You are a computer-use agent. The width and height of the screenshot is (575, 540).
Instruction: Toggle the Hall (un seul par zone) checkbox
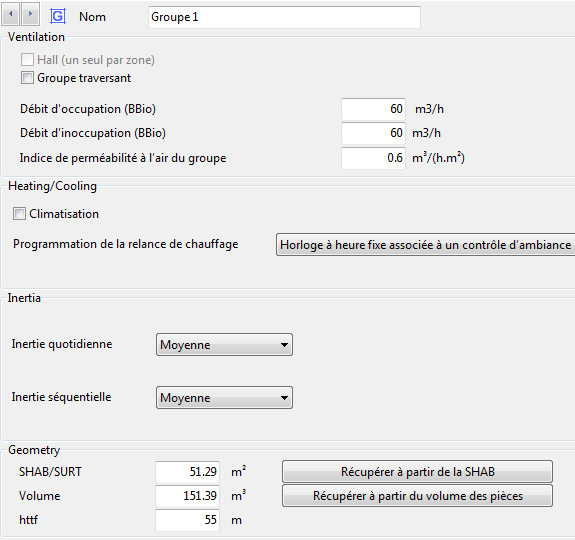(27, 59)
